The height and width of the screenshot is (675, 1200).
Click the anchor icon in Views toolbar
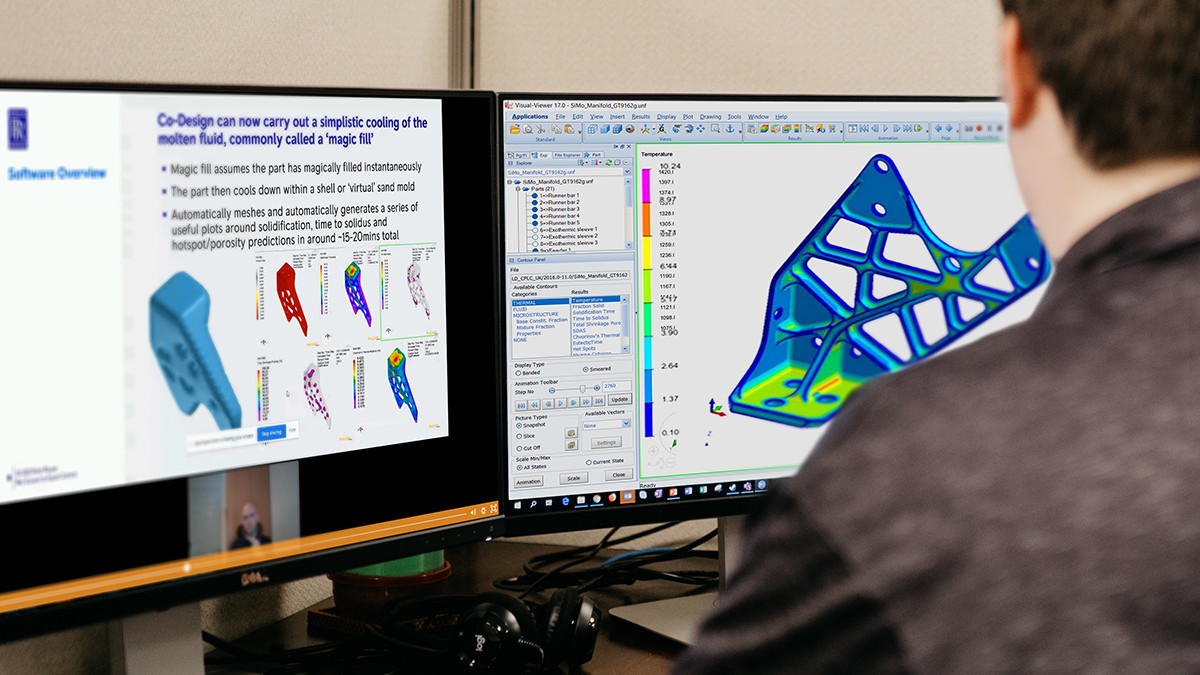coord(729,129)
